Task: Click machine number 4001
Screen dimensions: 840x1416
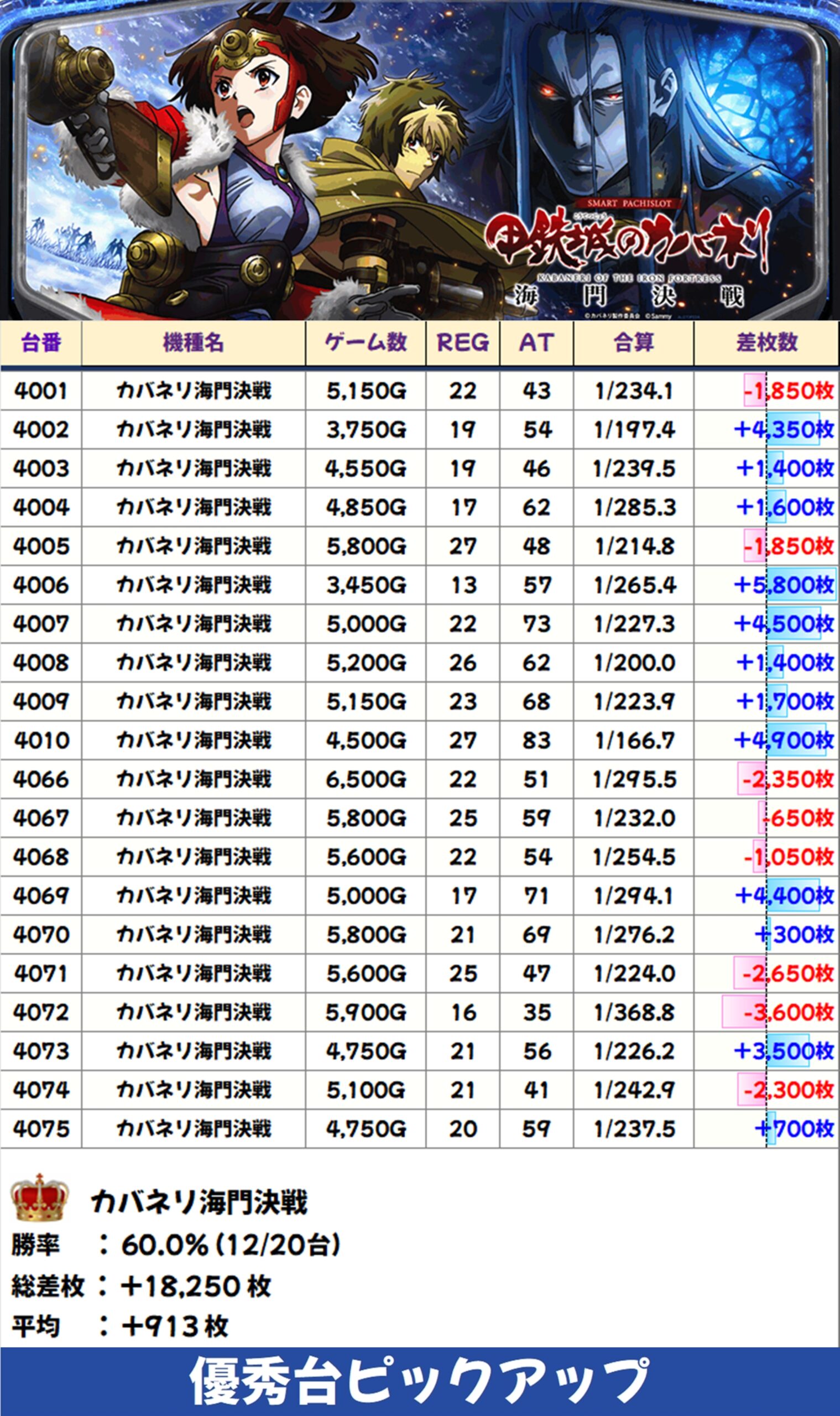Action: (41, 391)
